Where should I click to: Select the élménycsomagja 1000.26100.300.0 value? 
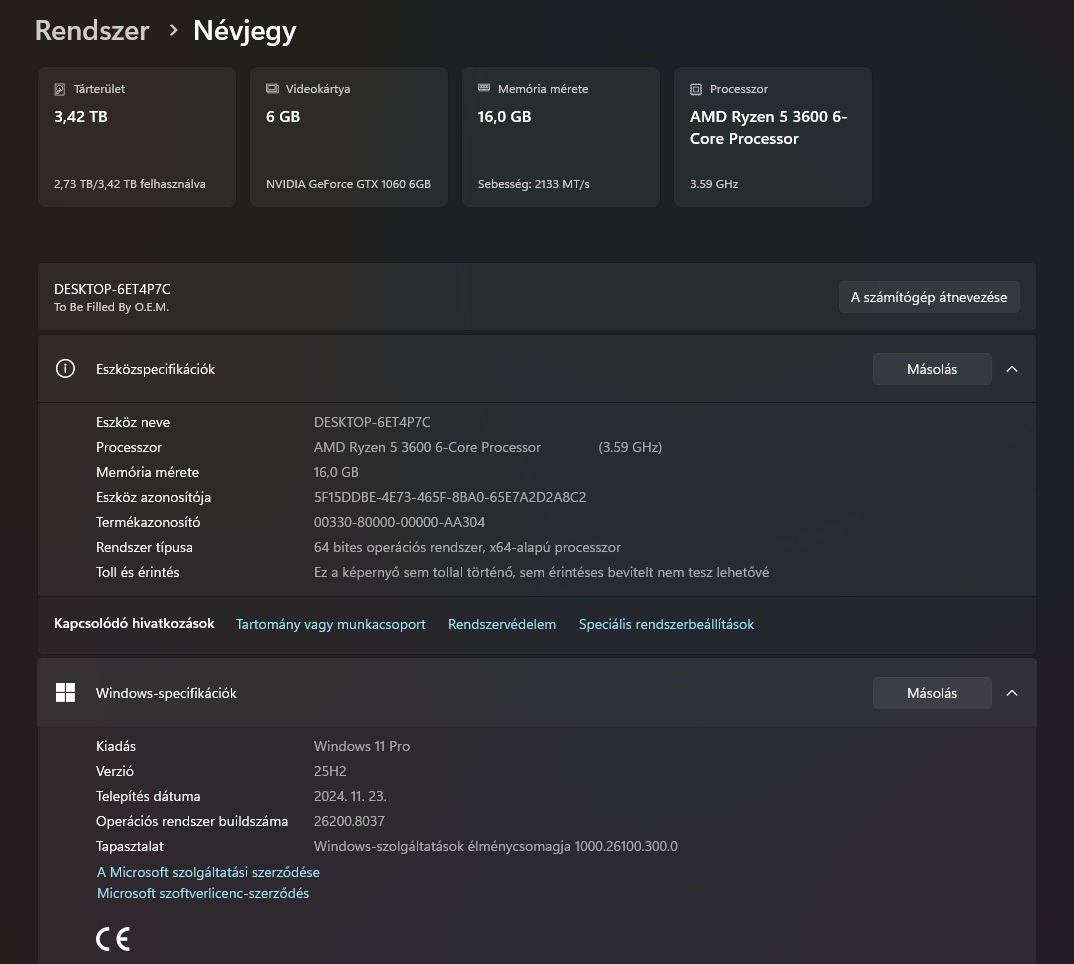[496, 846]
